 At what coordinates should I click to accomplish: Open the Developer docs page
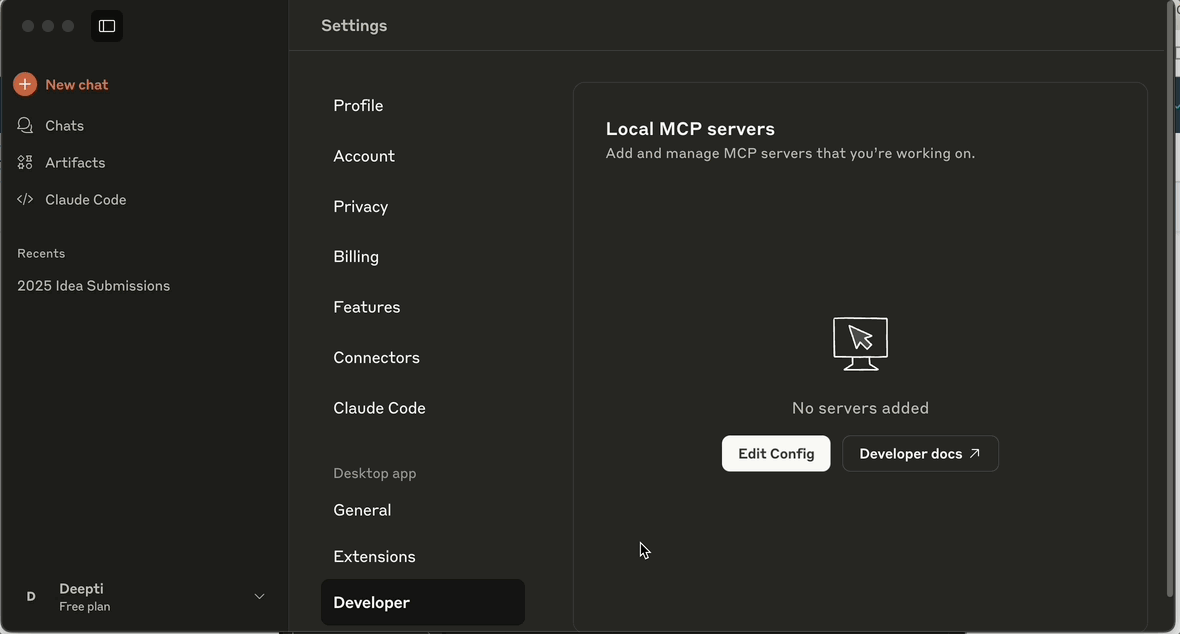(x=910, y=453)
